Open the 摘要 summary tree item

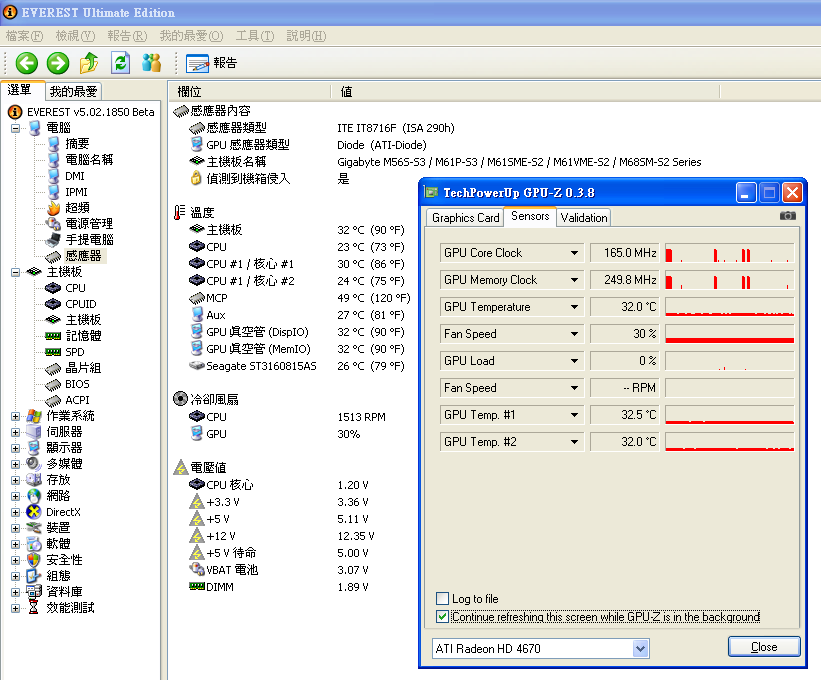[x=77, y=143]
